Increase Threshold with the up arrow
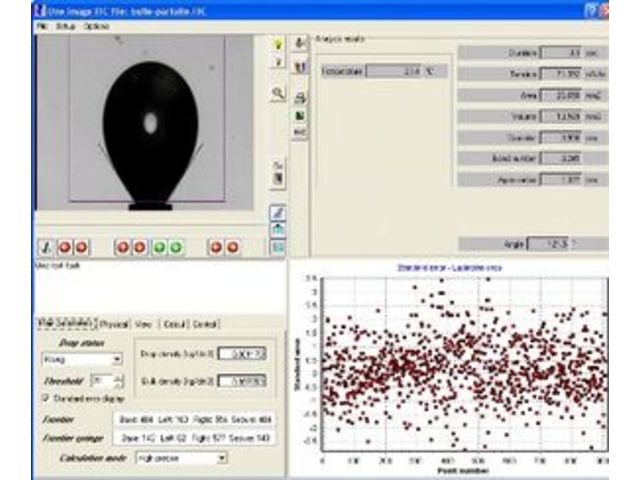Viewport: 640px width, 480px height. (x=118, y=378)
